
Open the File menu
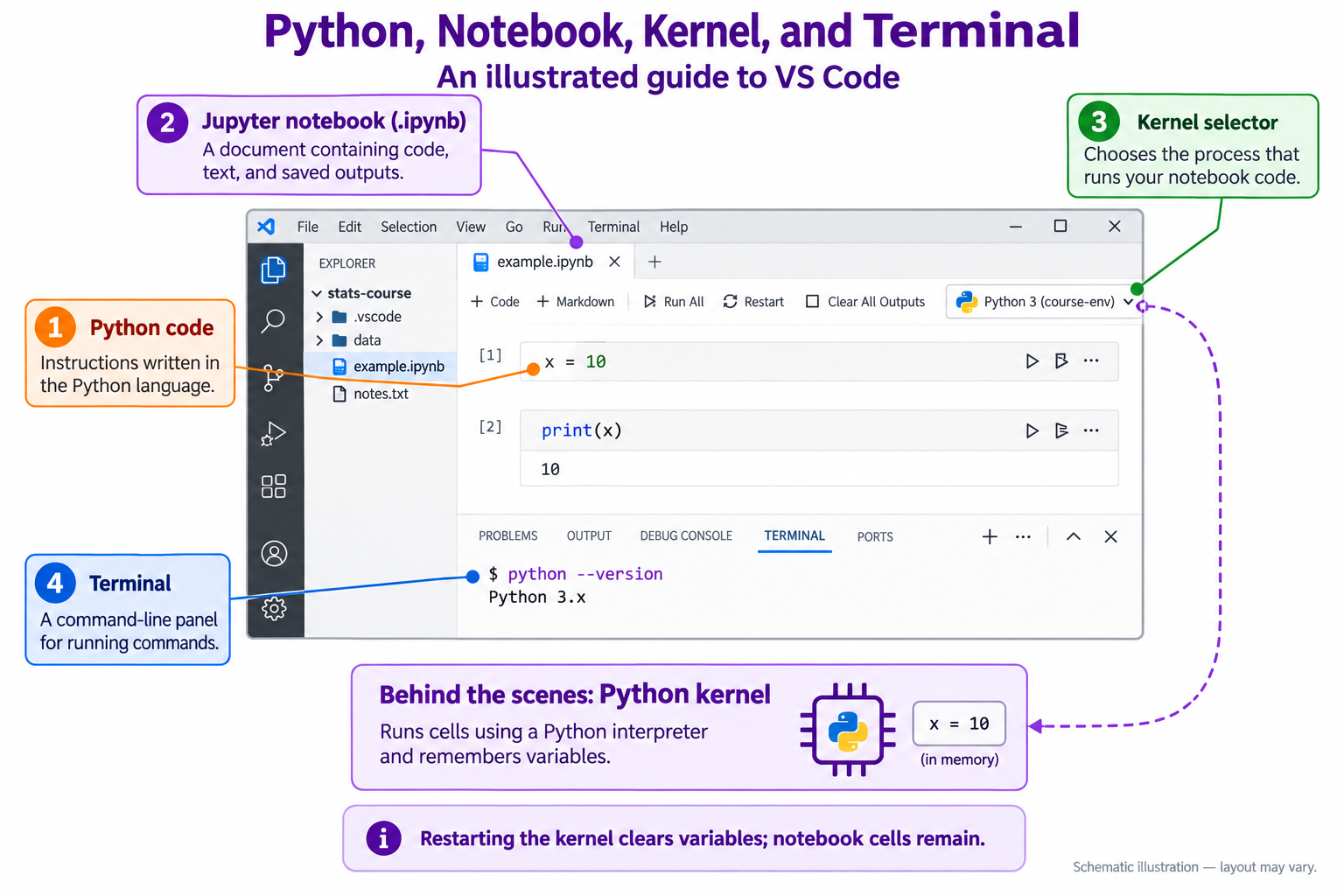[x=308, y=227]
